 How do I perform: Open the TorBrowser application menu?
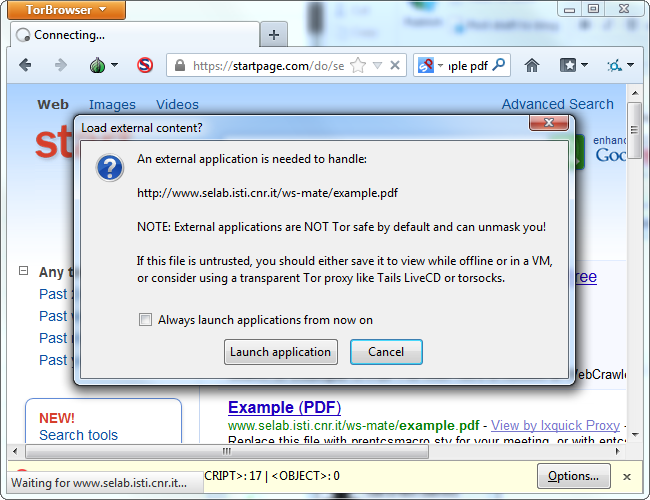[66, 10]
